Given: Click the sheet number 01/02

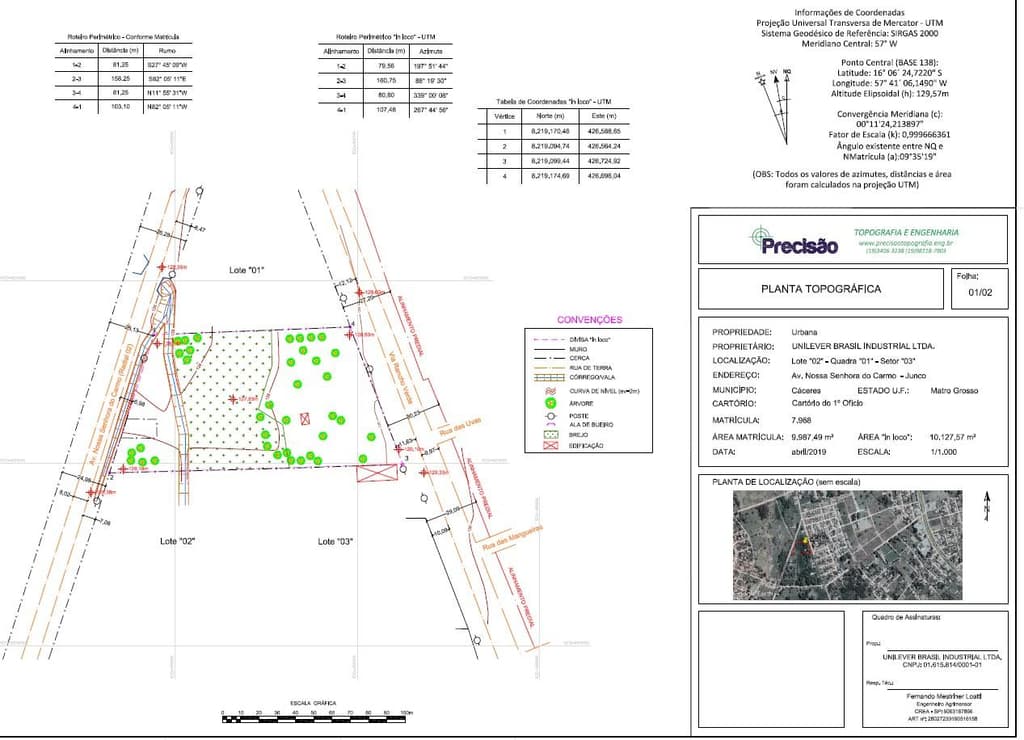Looking at the screenshot, I should click(x=980, y=293).
